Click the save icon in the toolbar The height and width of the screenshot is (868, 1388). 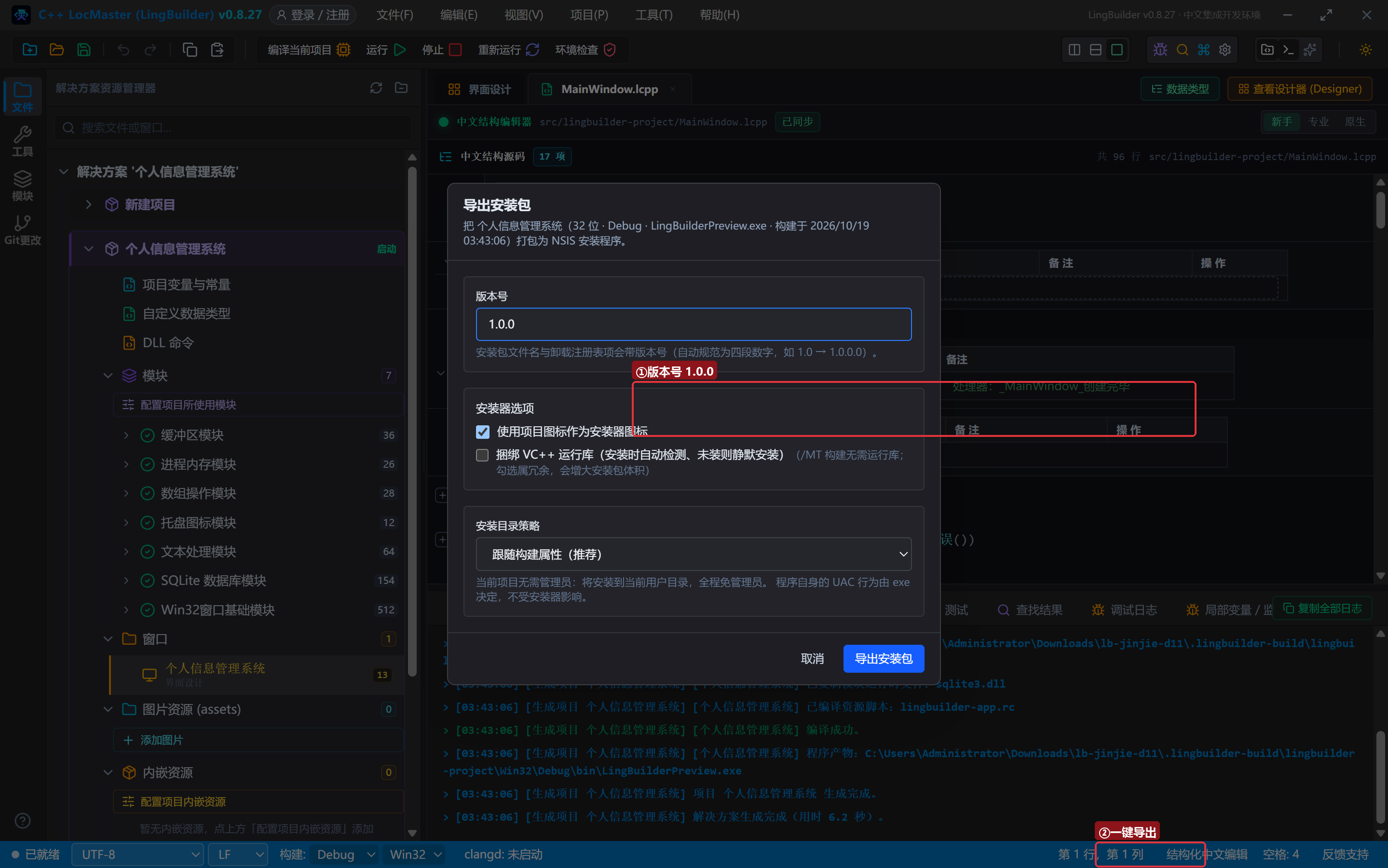(84, 50)
